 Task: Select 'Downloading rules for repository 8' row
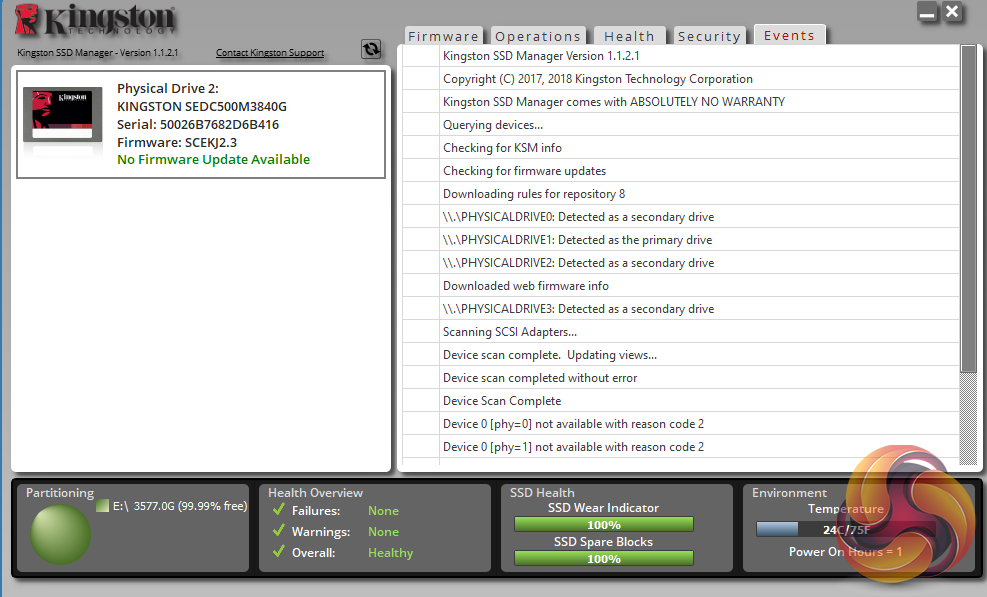point(680,193)
